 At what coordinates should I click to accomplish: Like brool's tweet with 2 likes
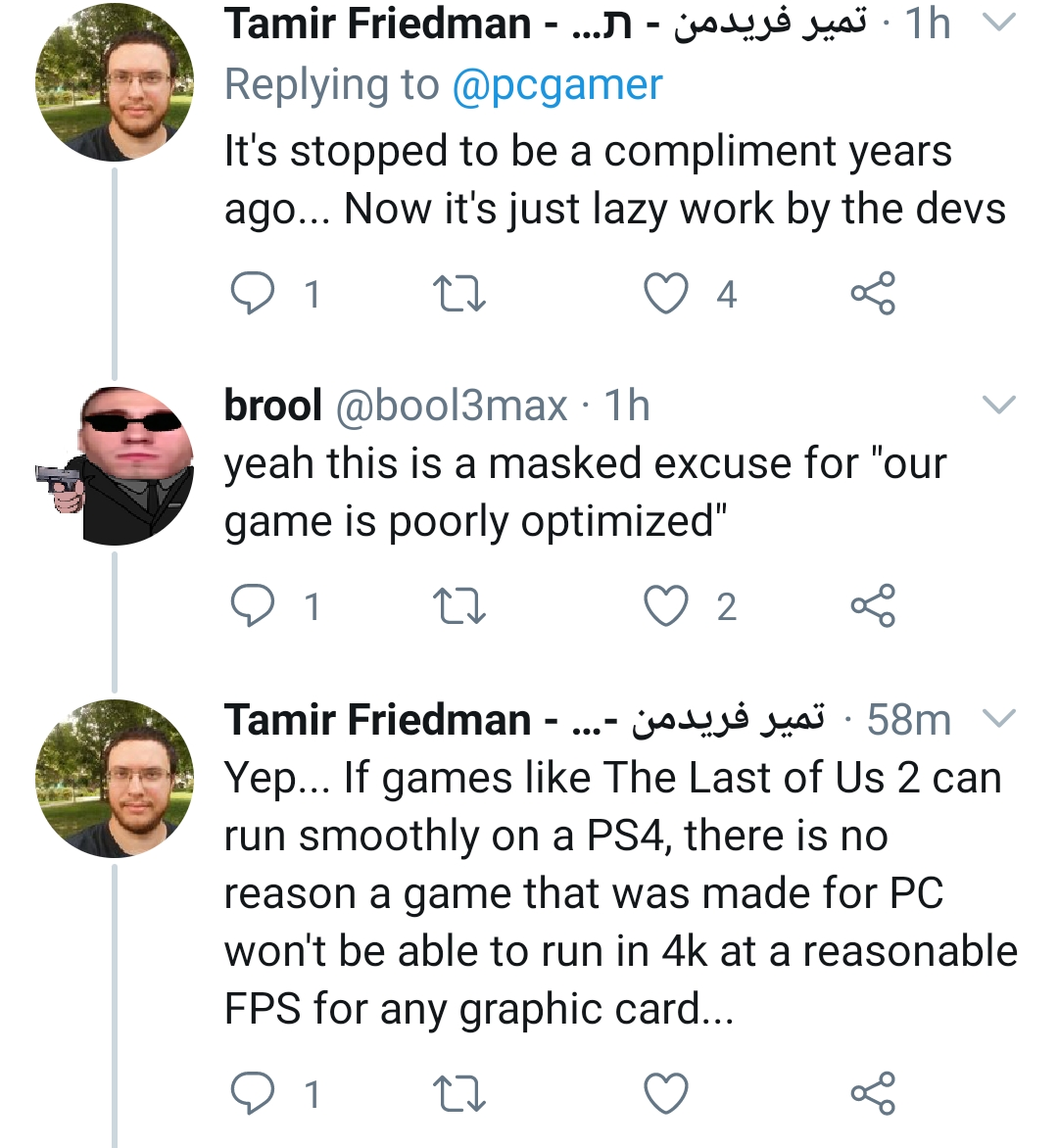[x=666, y=606]
